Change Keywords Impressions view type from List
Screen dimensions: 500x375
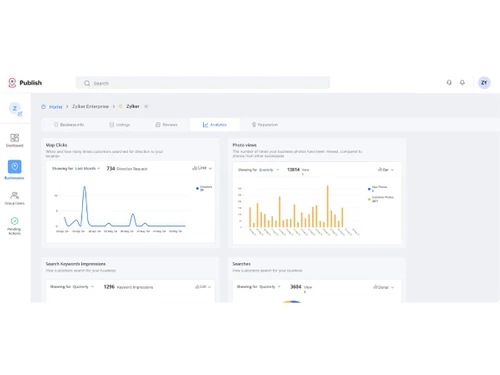pos(203,287)
